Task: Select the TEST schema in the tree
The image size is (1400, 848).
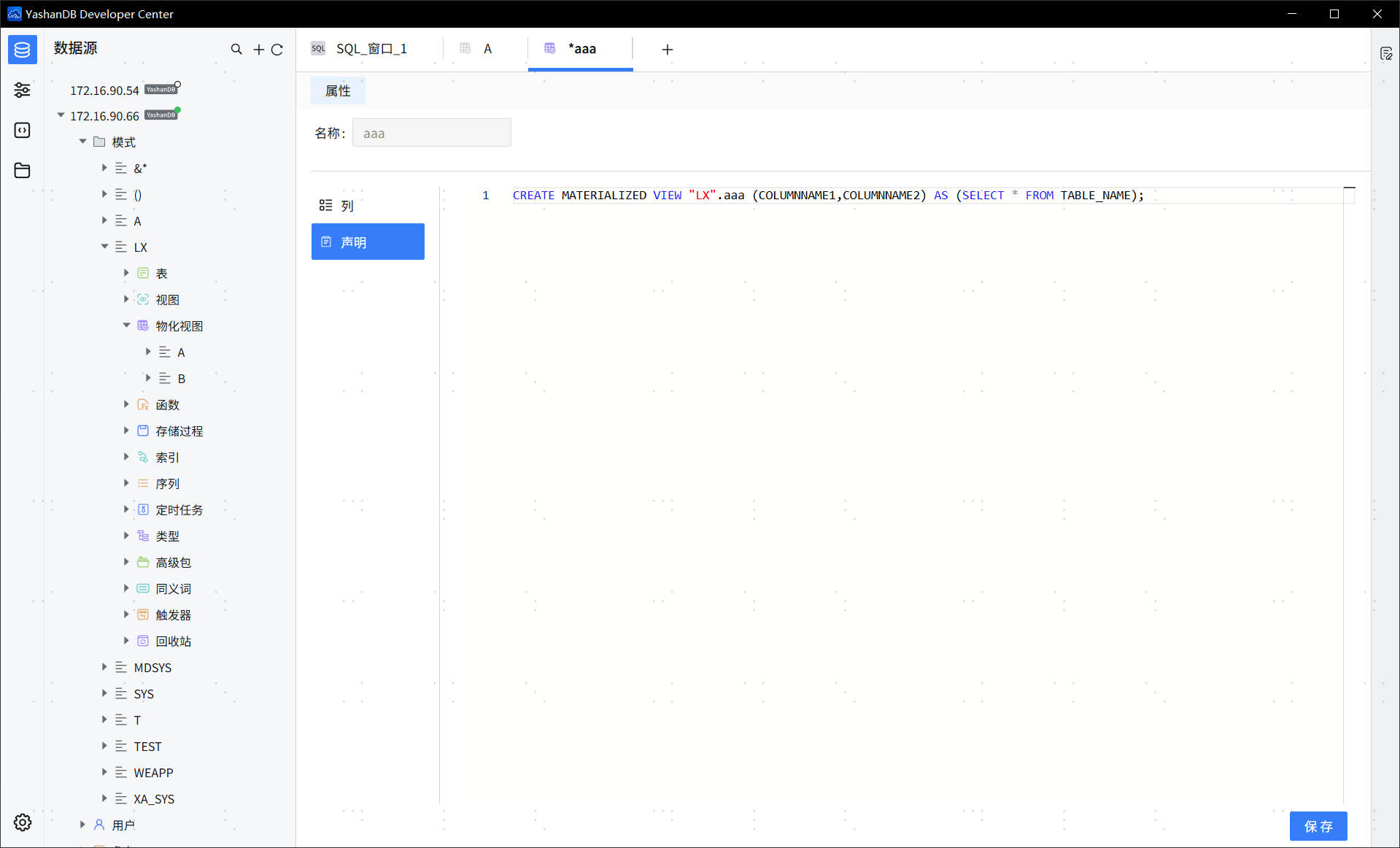Action: 147,746
